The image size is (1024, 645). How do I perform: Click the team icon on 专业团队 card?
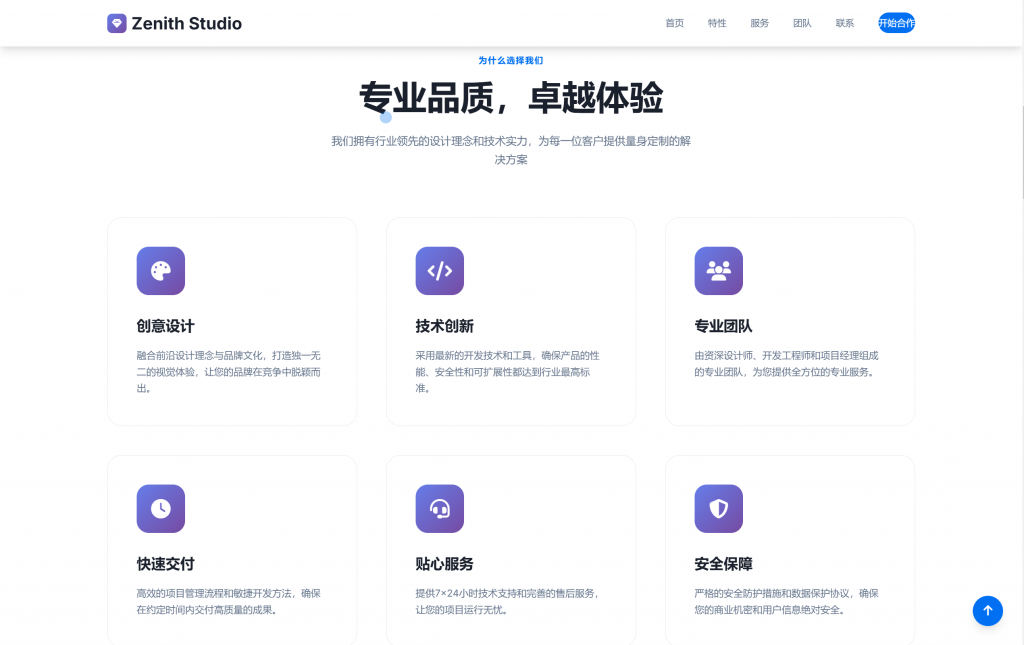(x=718, y=270)
